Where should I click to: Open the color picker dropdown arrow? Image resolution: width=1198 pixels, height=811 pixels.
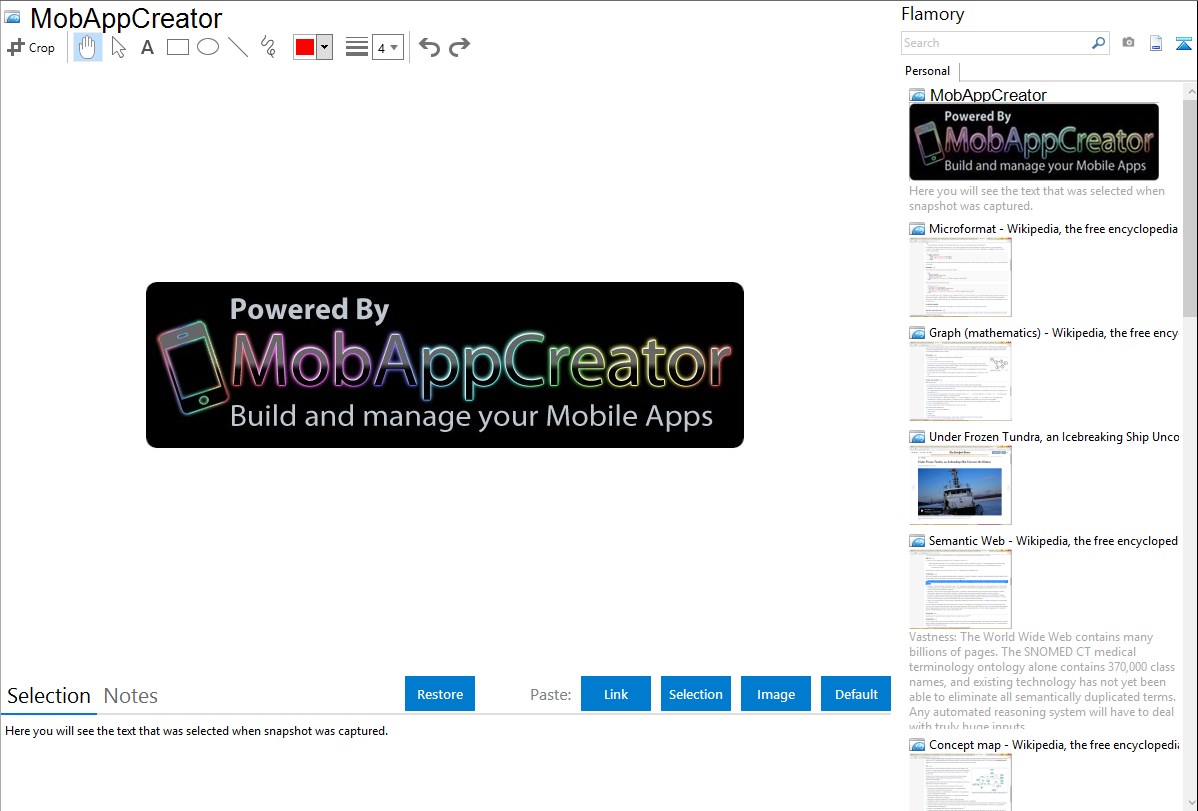(325, 47)
